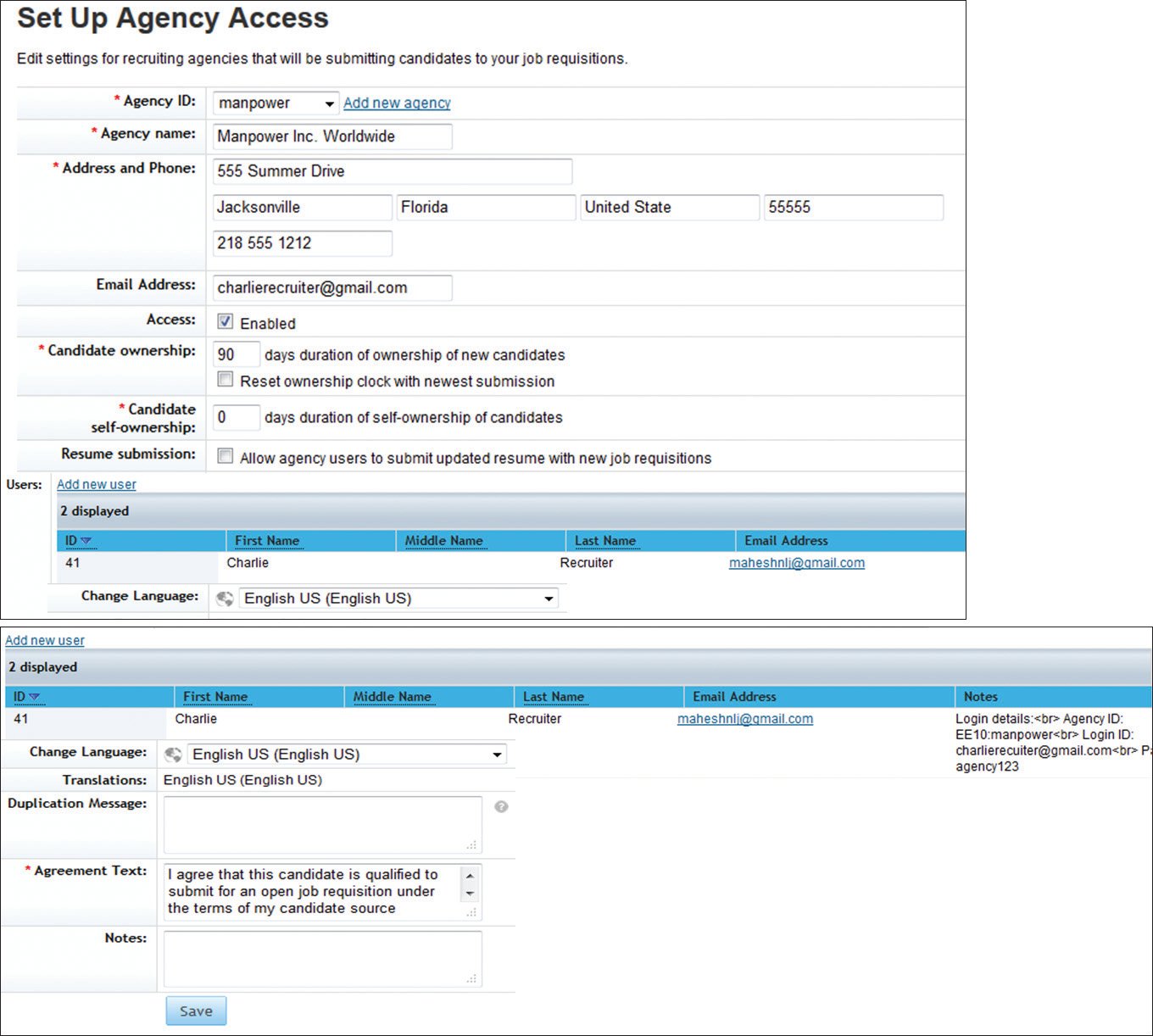Viewport: 1153px width, 1036px height.
Task: Click the charlierecruiter@gmail.com email field
Action: [332, 287]
